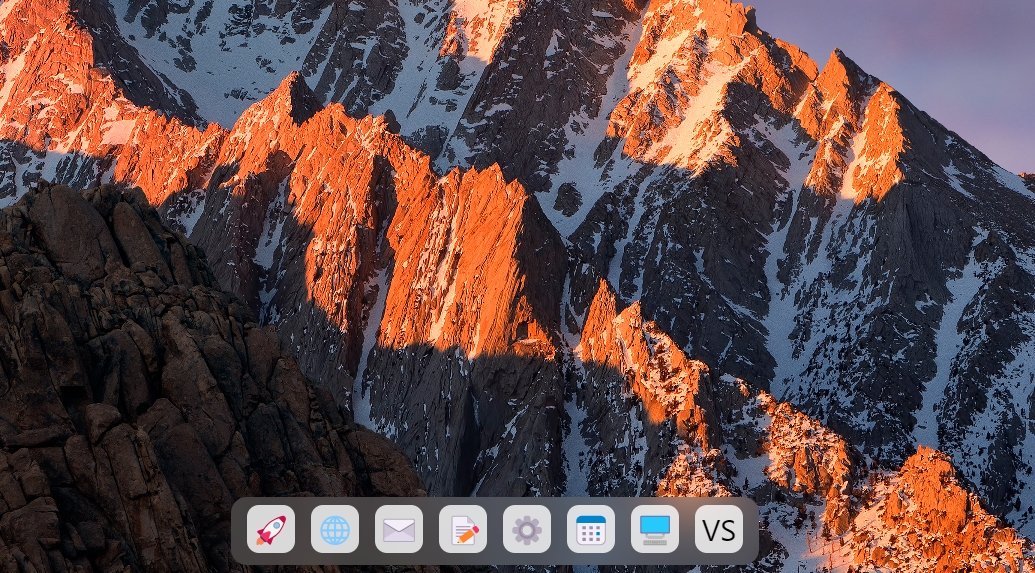Image resolution: width=1035 pixels, height=573 pixels.
Task: Click dock background left of rocket icon
Action: coord(239,530)
